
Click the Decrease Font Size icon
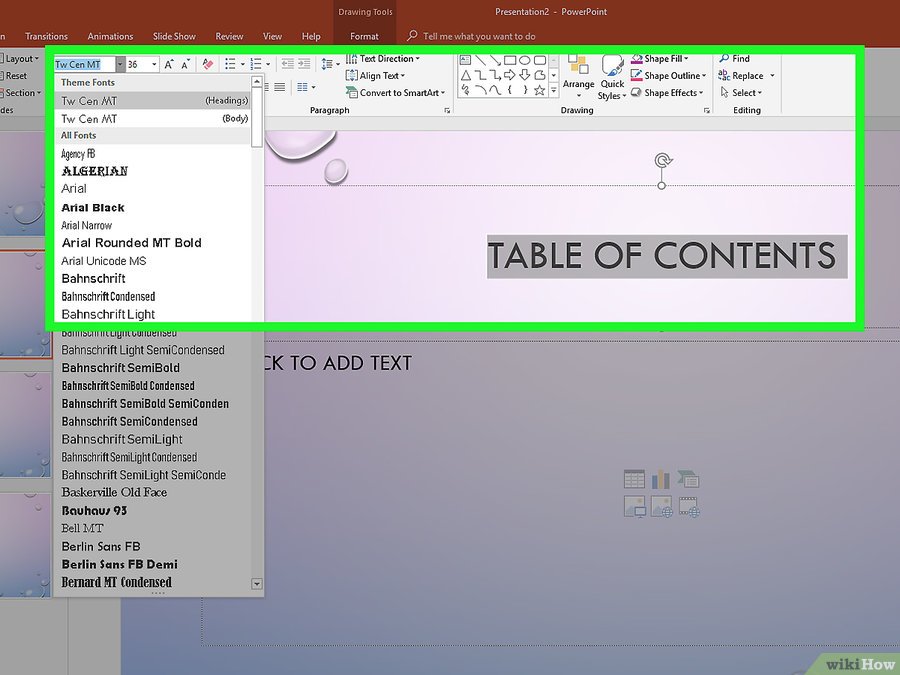[185, 64]
